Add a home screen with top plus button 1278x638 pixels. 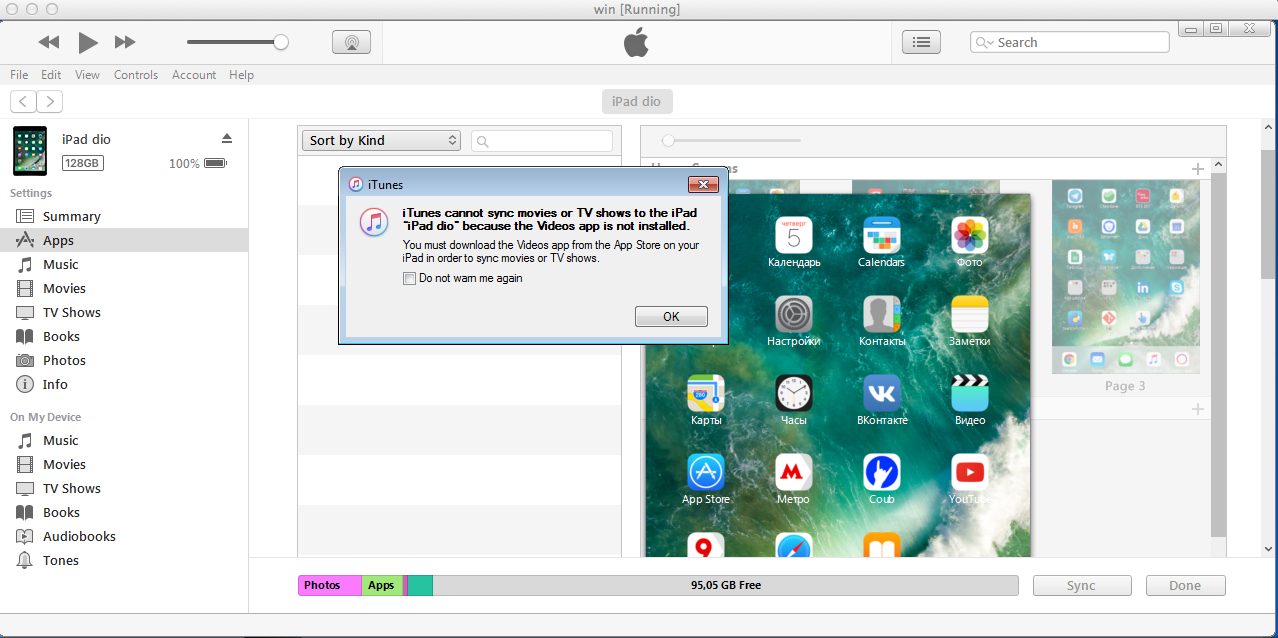[x=1198, y=169]
